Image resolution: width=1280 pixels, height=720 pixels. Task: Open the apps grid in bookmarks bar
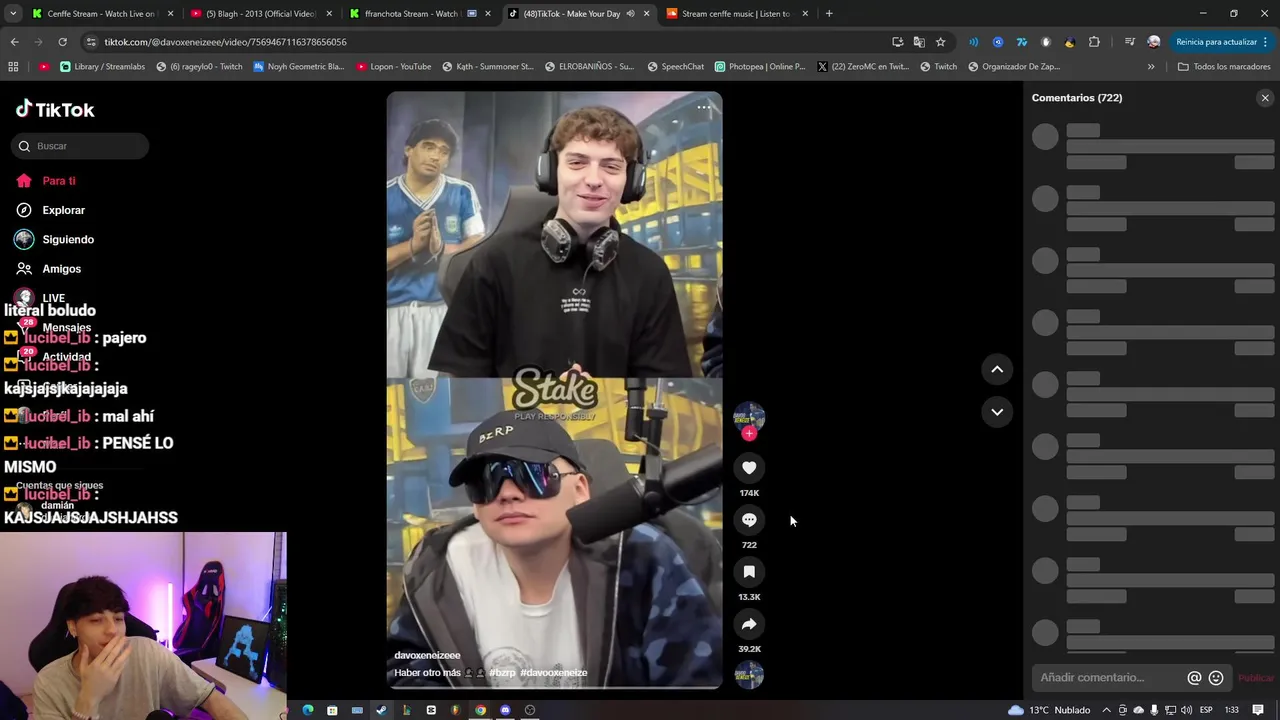13,67
